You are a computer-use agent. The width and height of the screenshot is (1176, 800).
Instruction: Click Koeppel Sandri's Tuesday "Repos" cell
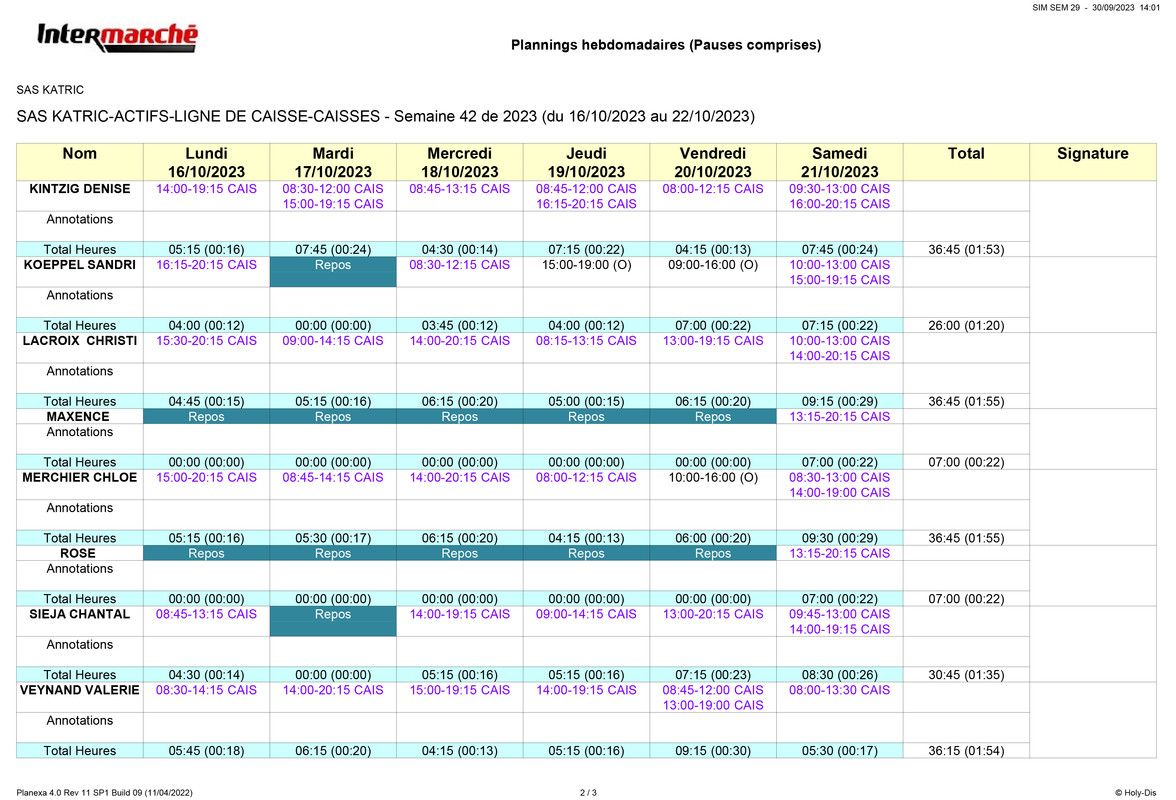click(333, 271)
